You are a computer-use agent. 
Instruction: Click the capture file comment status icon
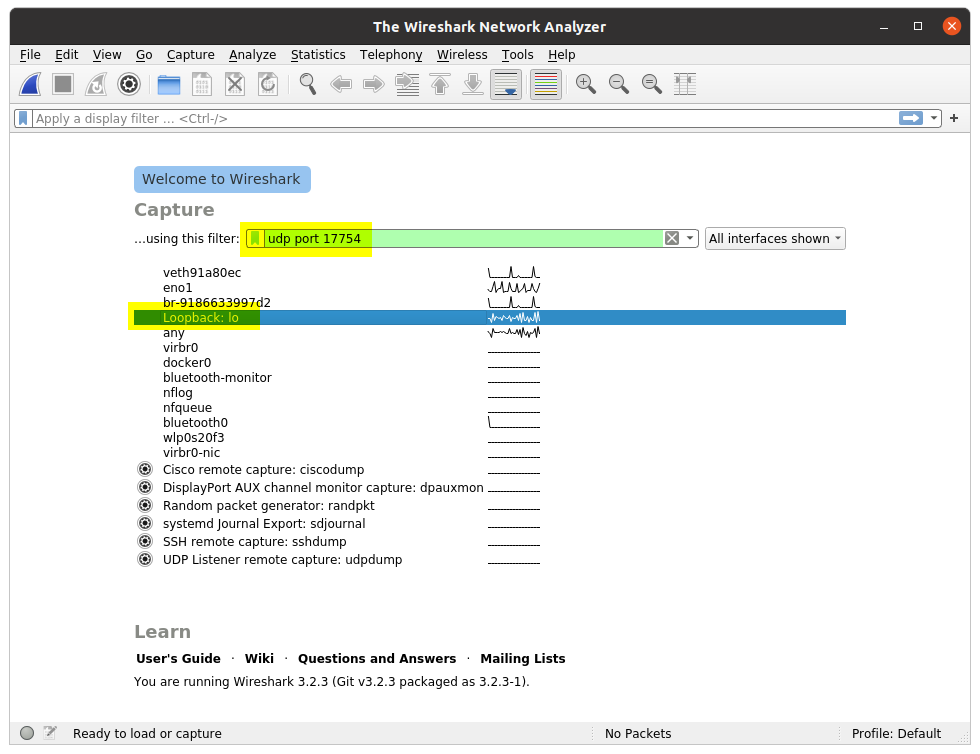50,733
